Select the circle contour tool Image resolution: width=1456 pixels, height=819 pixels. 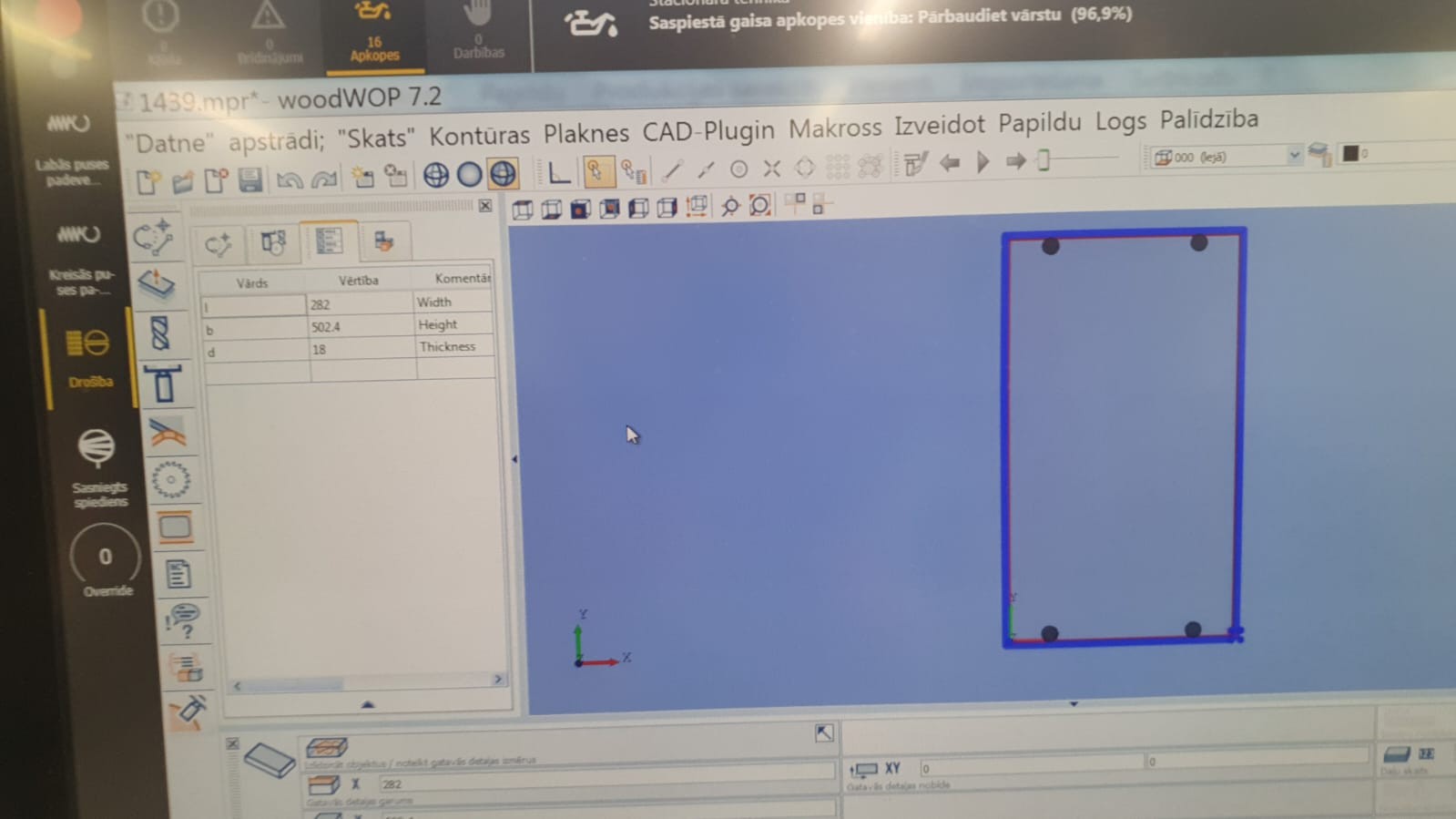738,168
